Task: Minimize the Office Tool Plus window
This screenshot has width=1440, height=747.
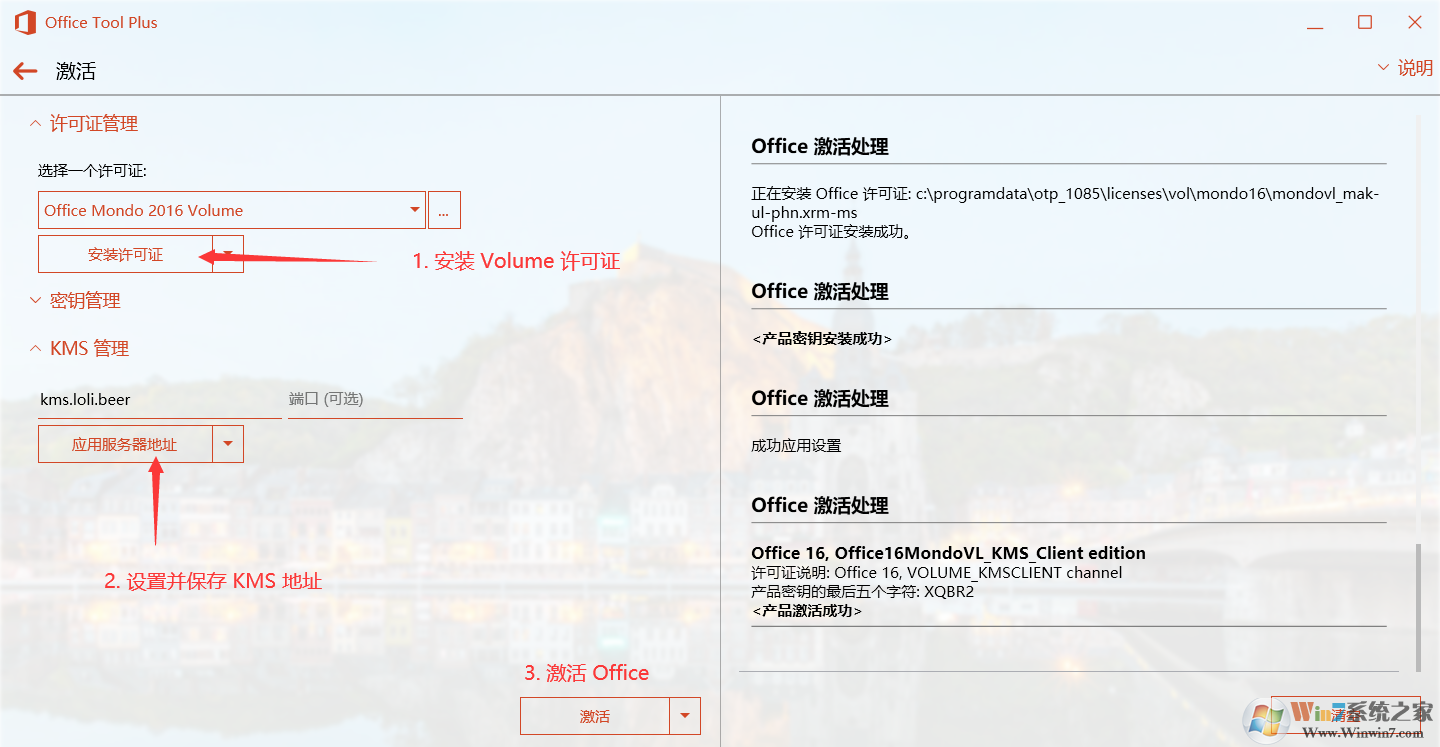Action: (x=1315, y=21)
